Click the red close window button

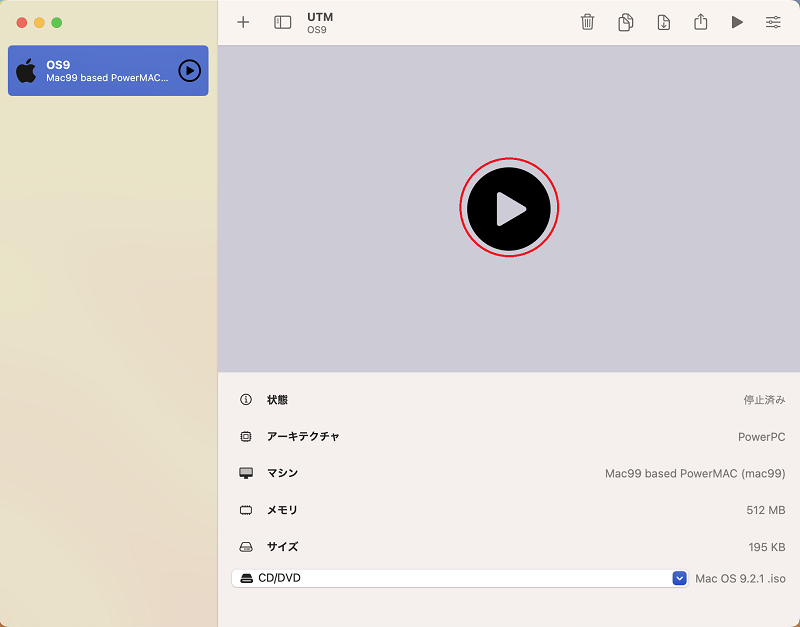[21, 22]
